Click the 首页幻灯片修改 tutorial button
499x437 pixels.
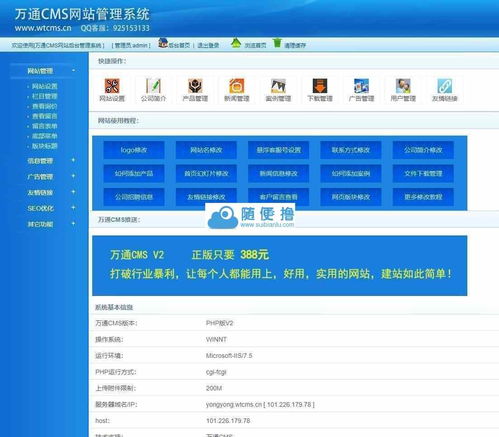coord(206,173)
